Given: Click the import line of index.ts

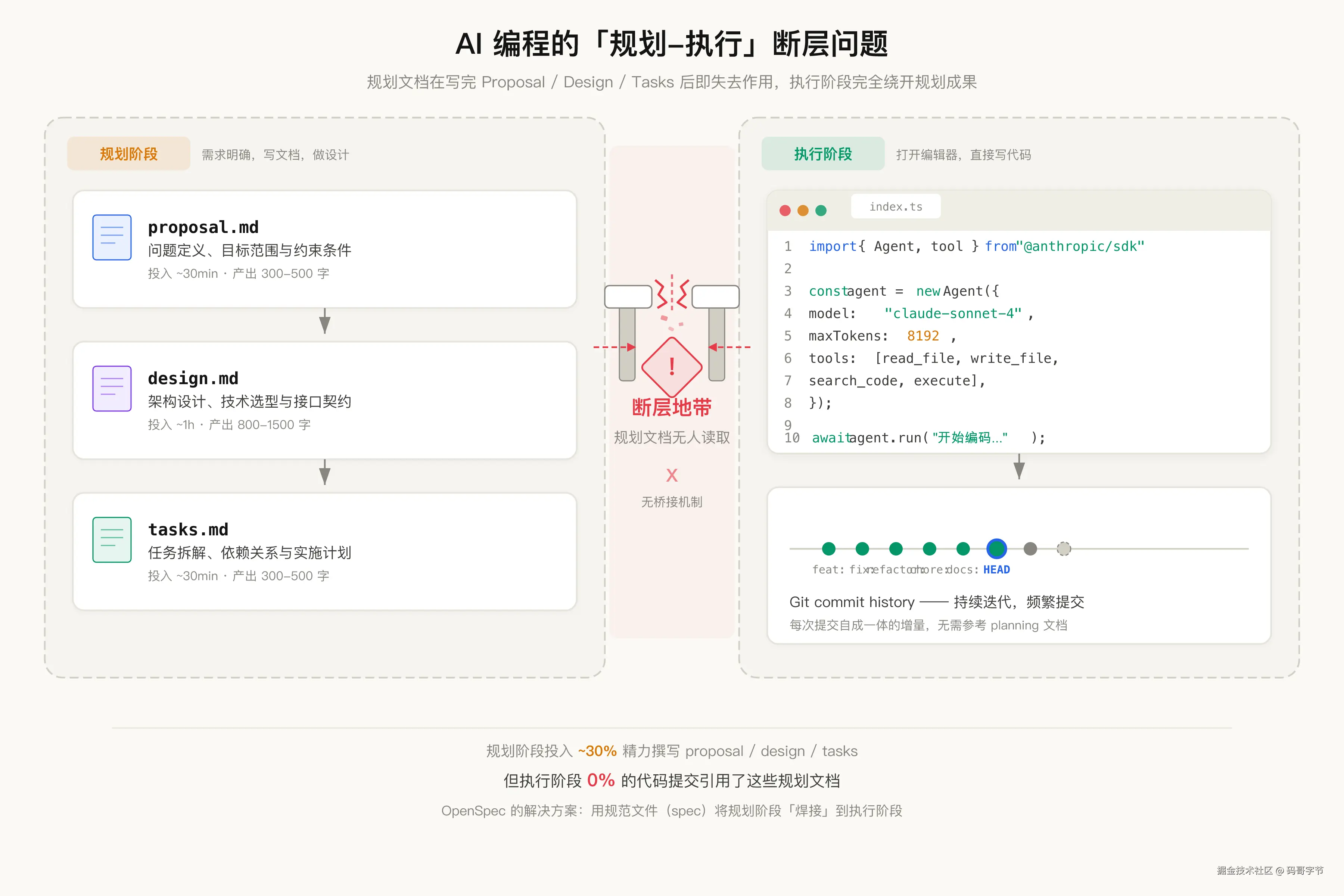Looking at the screenshot, I should click(x=977, y=246).
